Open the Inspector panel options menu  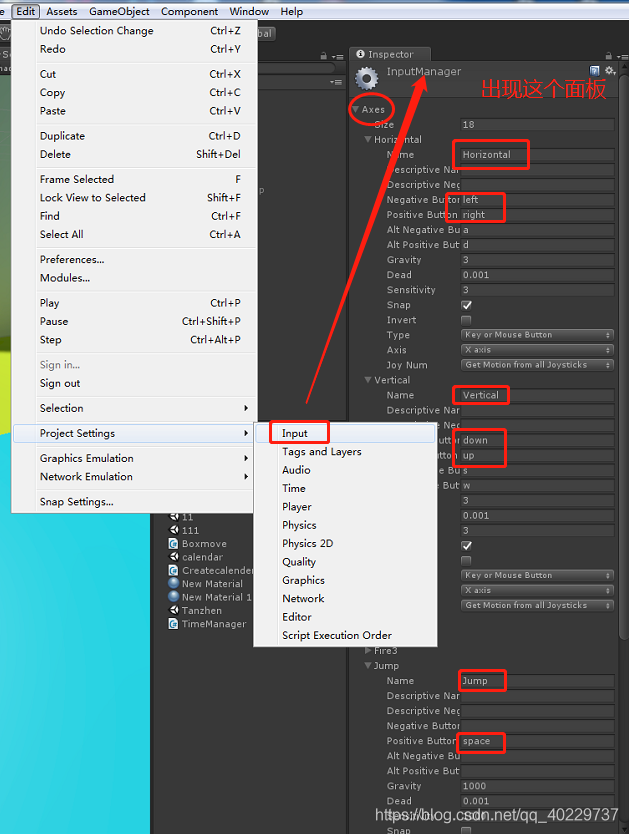click(x=623, y=56)
